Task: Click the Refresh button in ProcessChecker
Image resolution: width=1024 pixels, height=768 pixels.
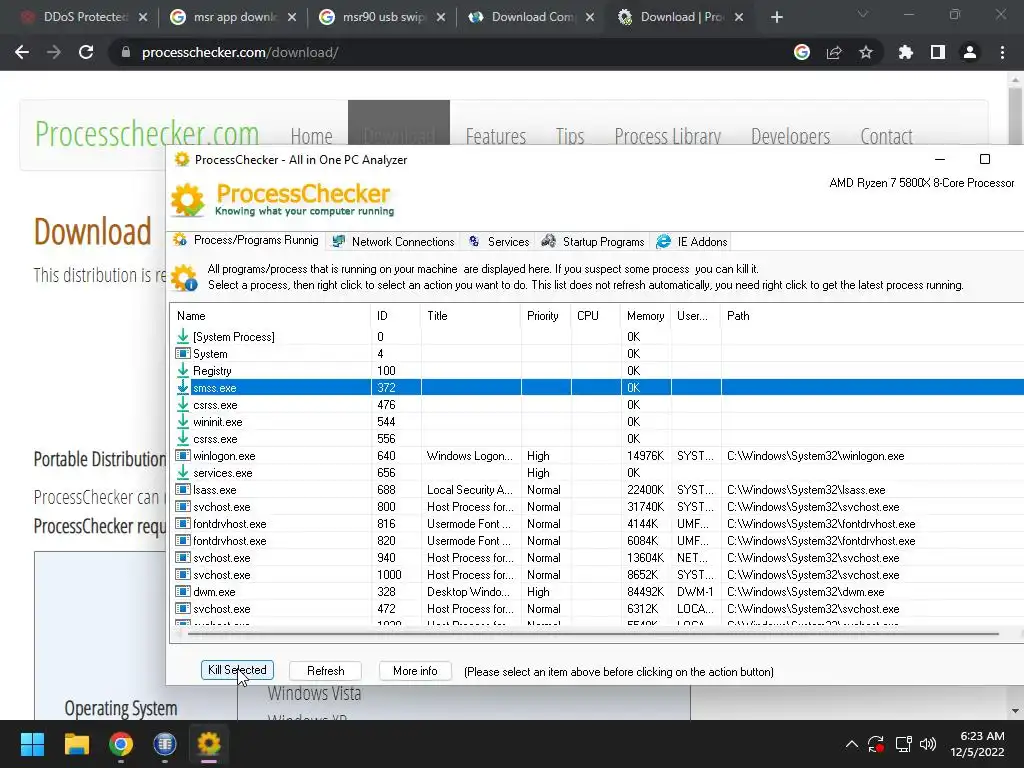Action: 325,671
